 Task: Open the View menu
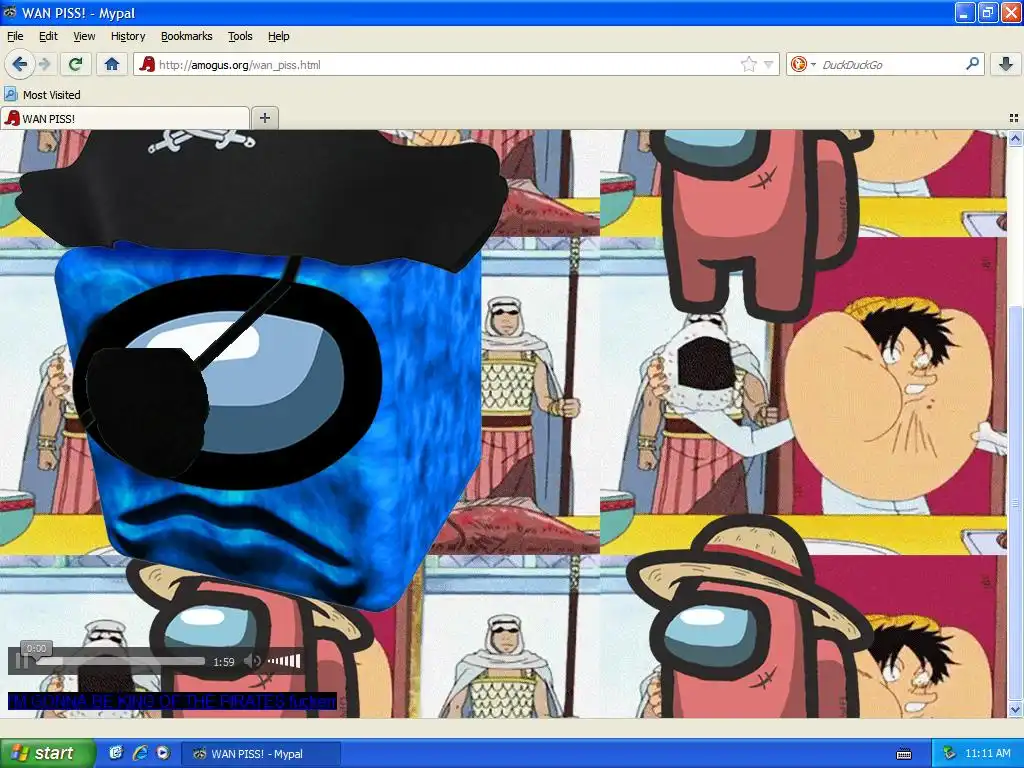(84, 36)
